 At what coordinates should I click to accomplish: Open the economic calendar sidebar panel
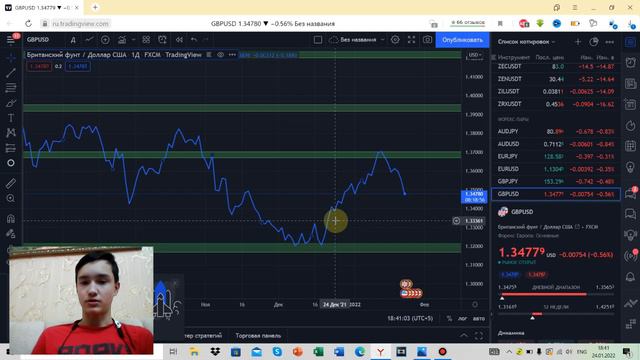click(x=631, y=146)
